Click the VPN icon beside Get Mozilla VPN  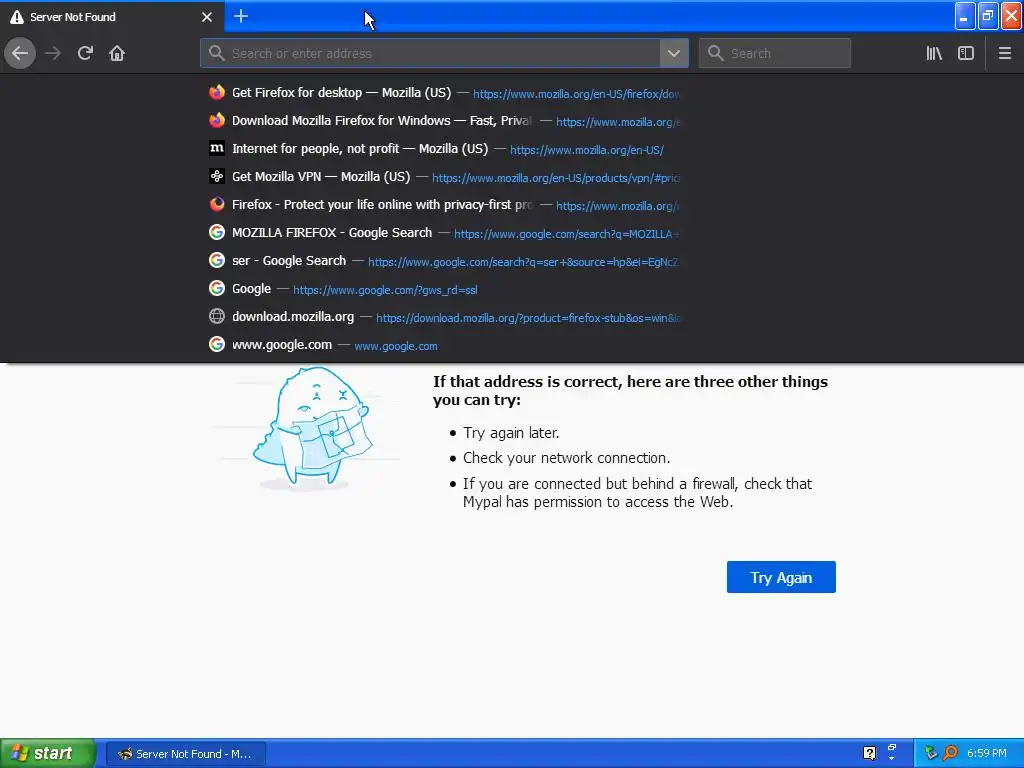coord(217,176)
